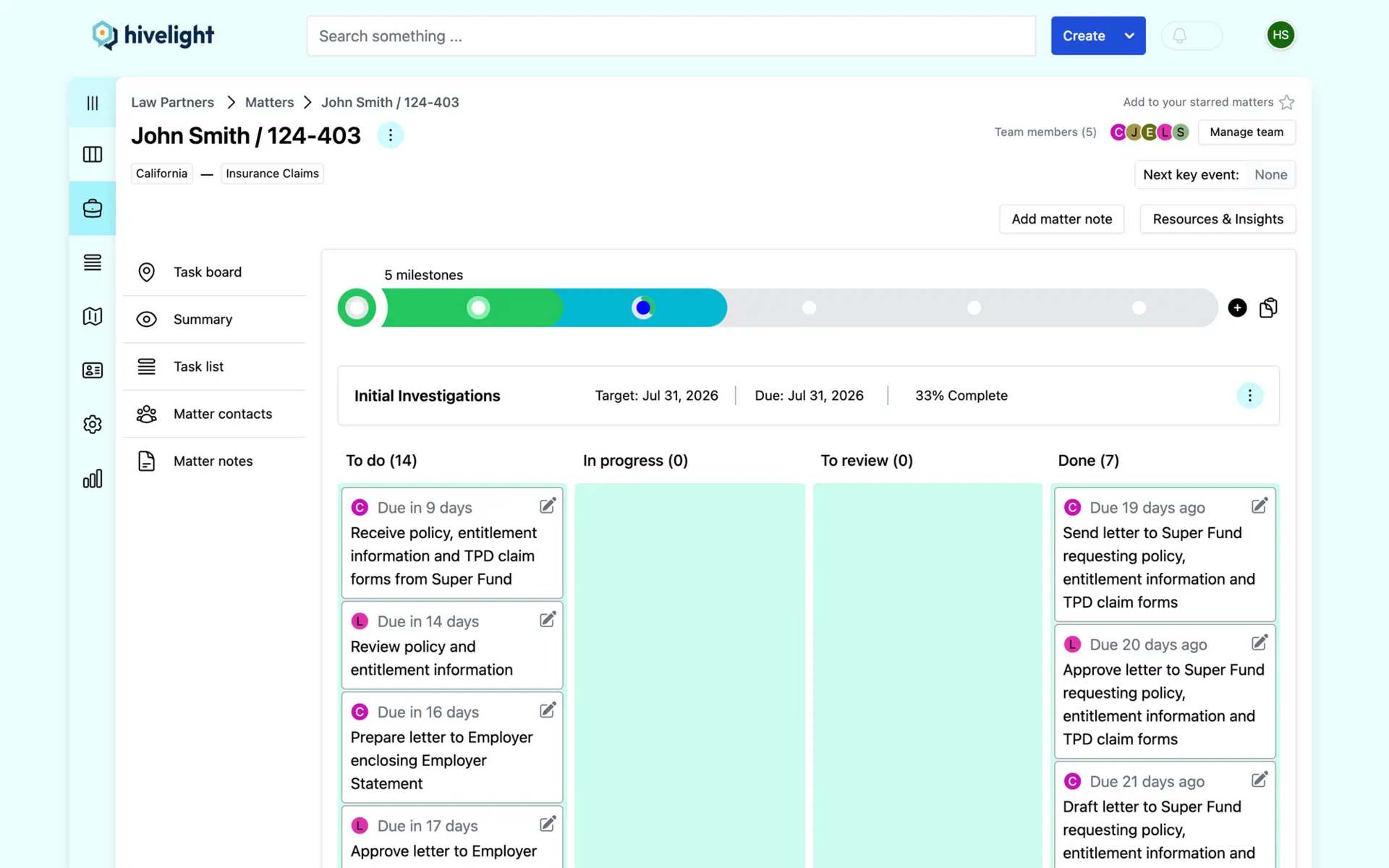Edit the 'Draft letter to Super Fund' task
1389x868 pixels.
1260,779
